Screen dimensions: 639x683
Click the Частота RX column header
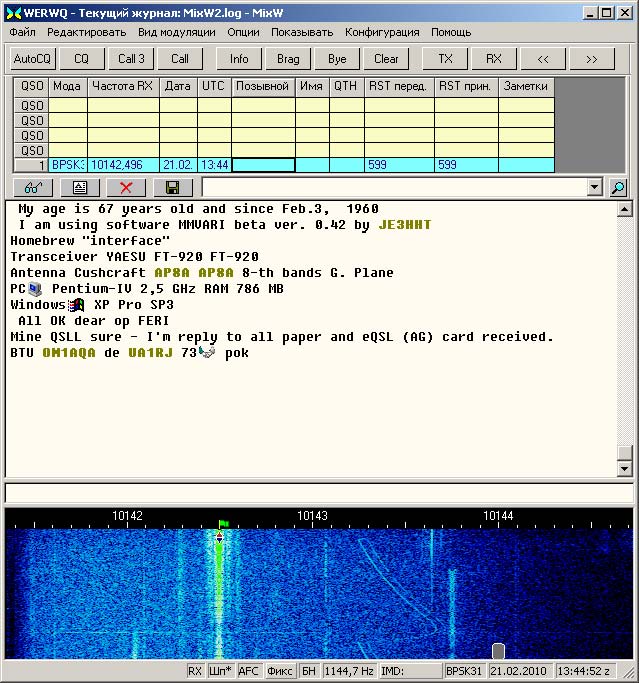(123, 86)
